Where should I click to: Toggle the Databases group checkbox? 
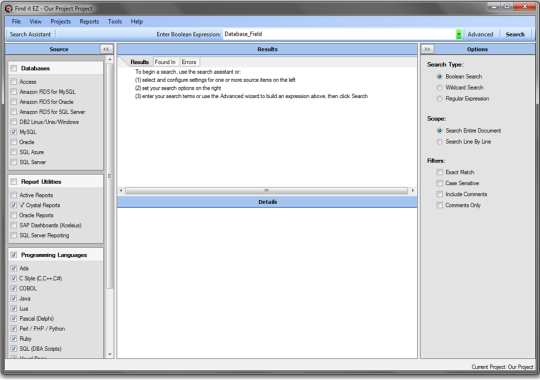coord(13,68)
